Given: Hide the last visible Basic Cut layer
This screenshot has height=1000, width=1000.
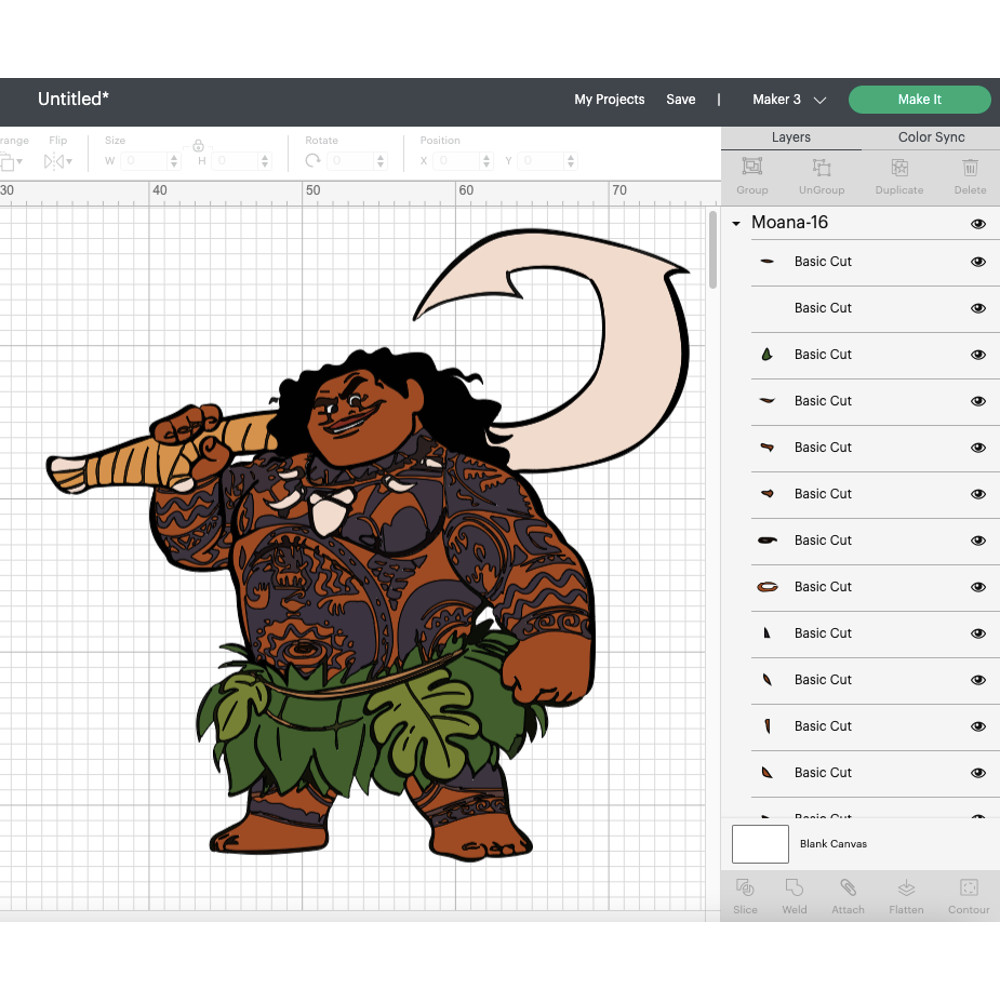Looking at the screenshot, I should pyautogui.click(x=978, y=772).
